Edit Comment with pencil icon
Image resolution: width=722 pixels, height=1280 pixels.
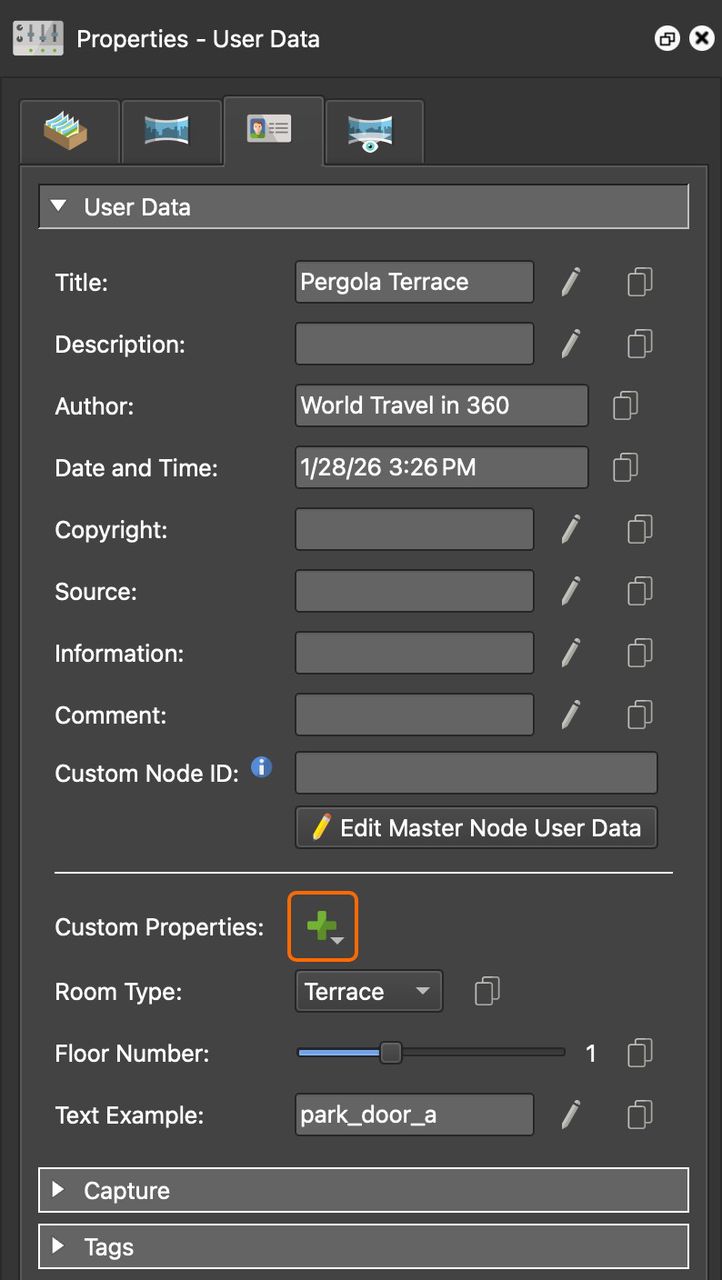(570, 715)
